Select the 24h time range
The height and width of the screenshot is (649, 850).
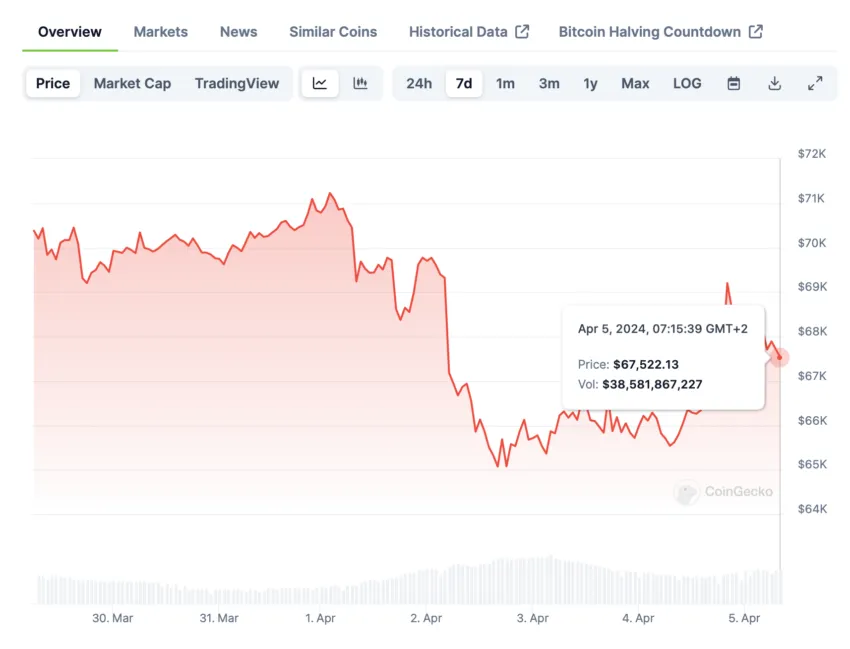pos(419,84)
